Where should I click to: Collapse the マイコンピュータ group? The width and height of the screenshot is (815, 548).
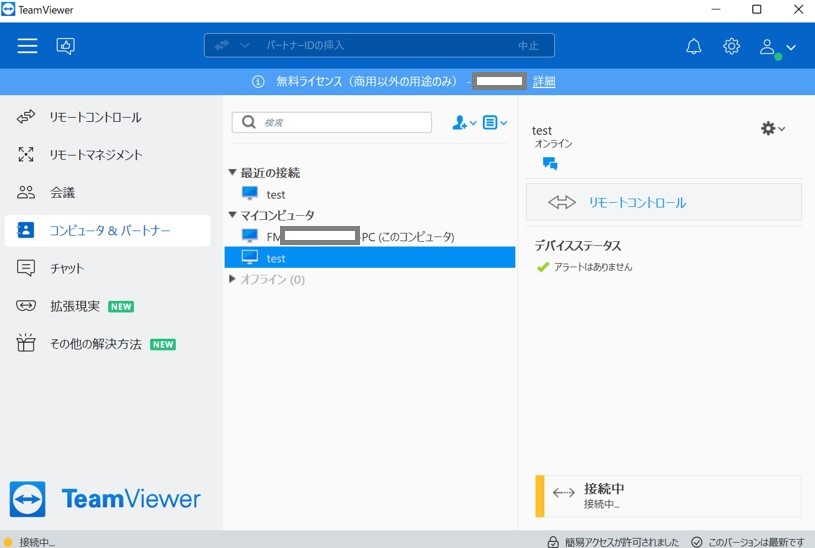pyautogui.click(x=233, y=215)
